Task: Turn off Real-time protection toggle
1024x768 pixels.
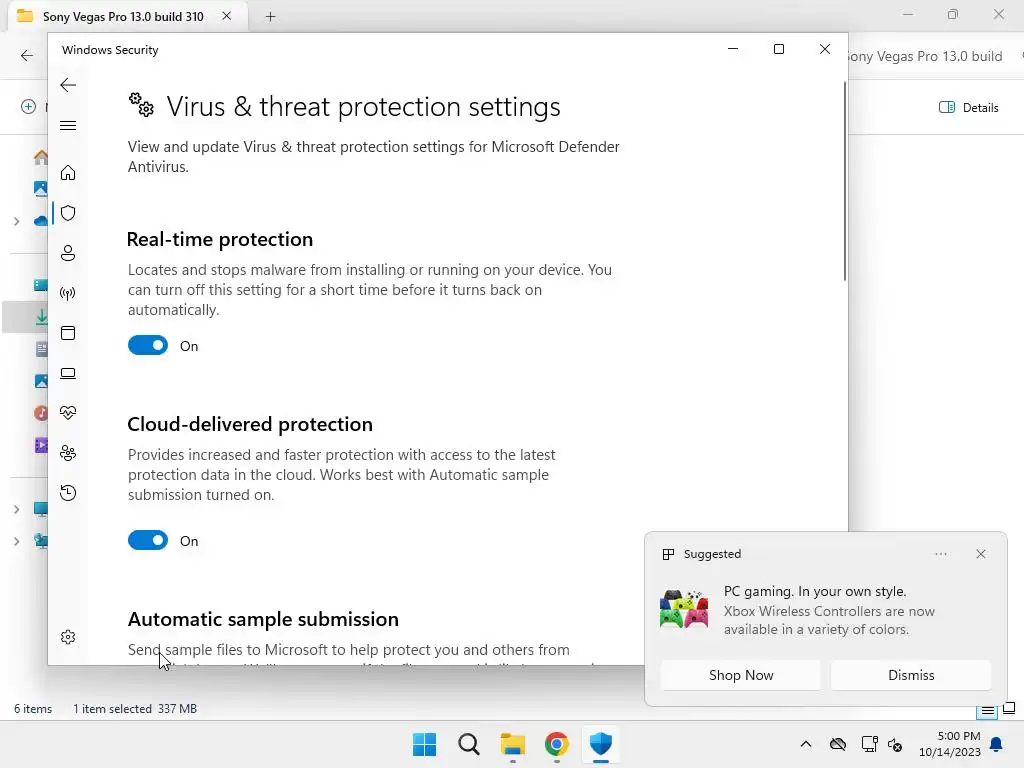Action: [x=148, y=345]
